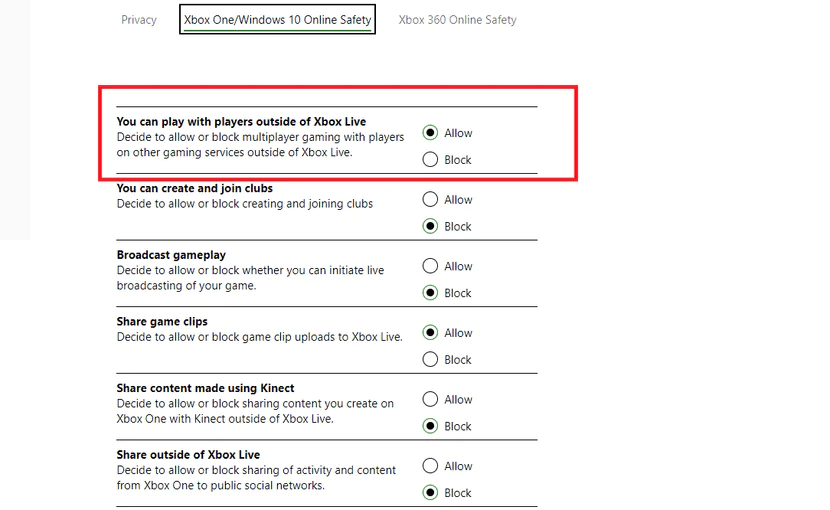Click 'Share content made using Kinect' heading

[205, 388]
